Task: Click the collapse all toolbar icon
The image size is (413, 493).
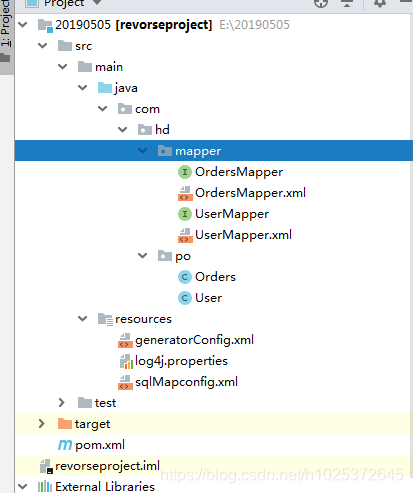Action: click(x=347, y=3)
